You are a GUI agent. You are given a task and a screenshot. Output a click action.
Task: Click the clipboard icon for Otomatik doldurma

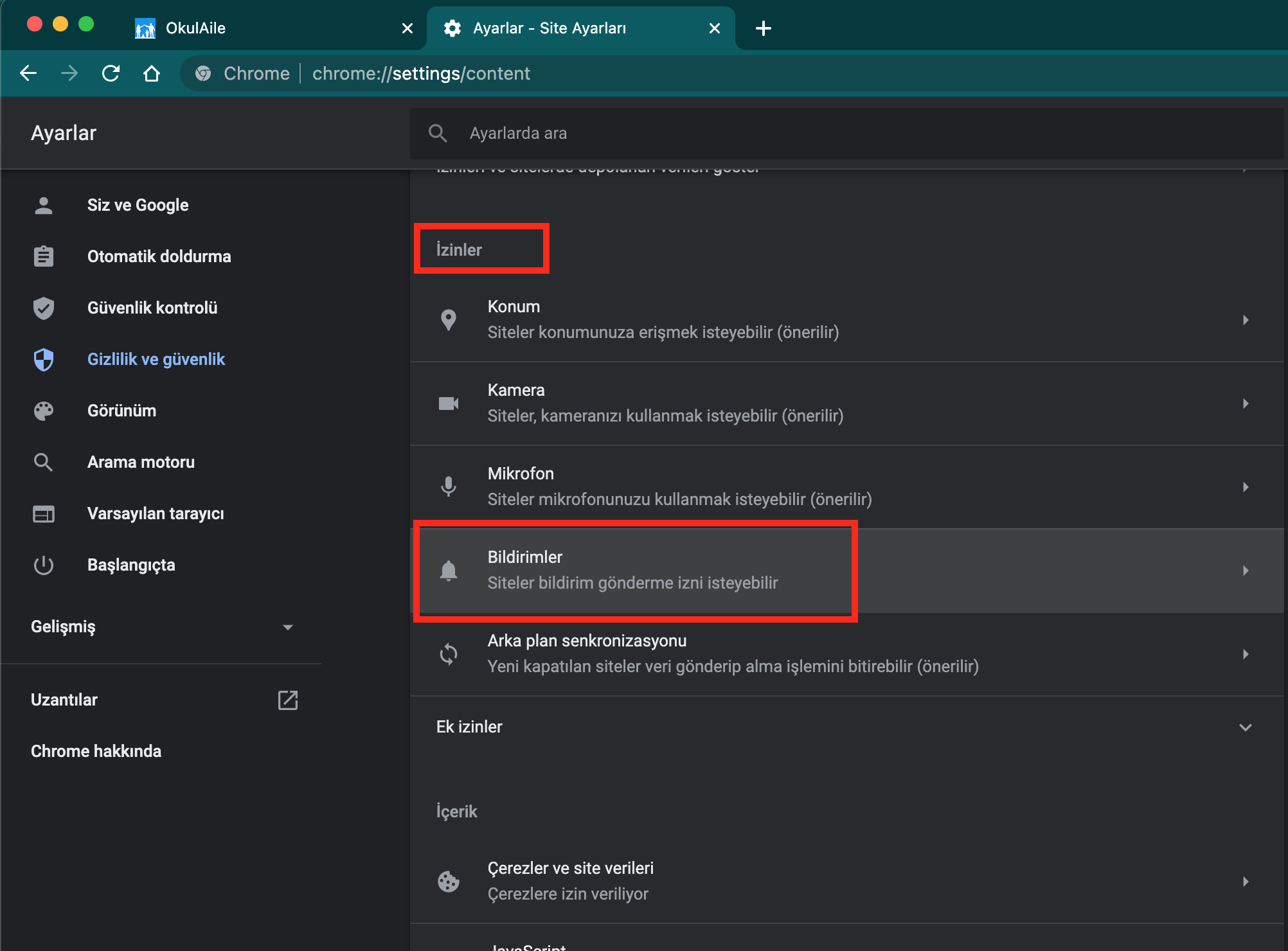click(44, 256)
